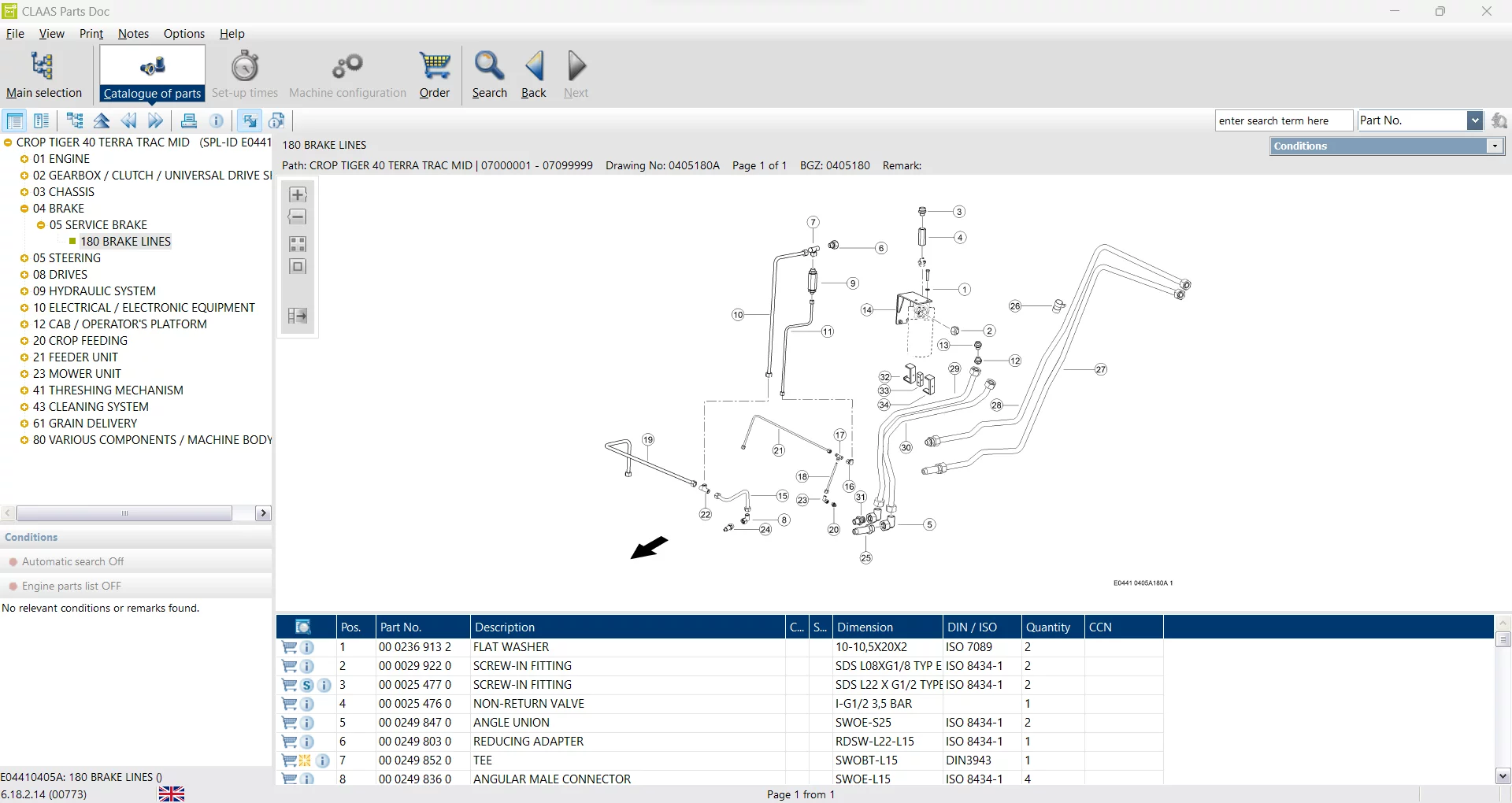Click the drawing zoom-out minus button
This screenshot has height=803, width=1512.
click(298, 217)
